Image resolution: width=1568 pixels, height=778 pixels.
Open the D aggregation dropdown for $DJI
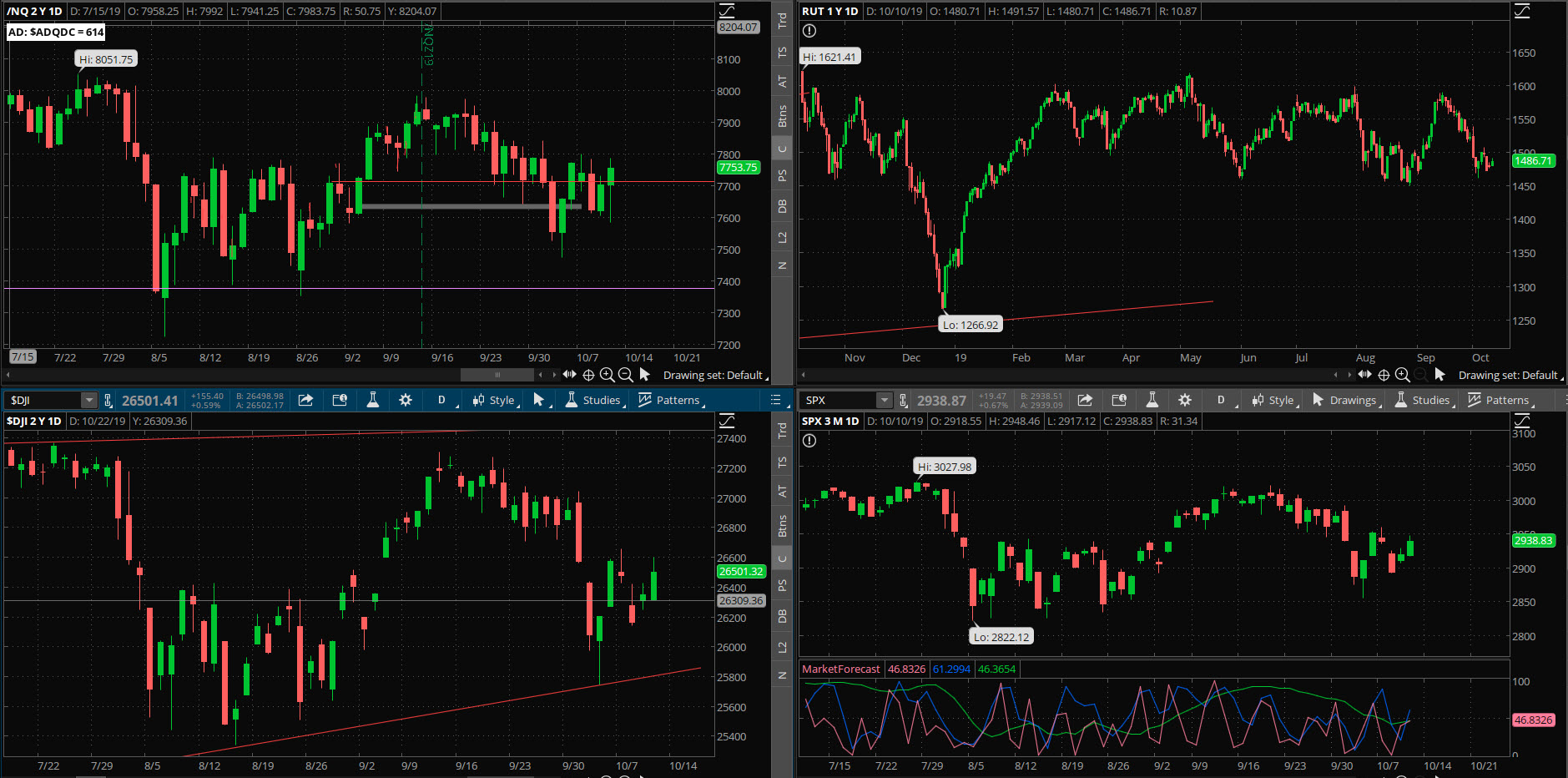(x=444, y=400)
